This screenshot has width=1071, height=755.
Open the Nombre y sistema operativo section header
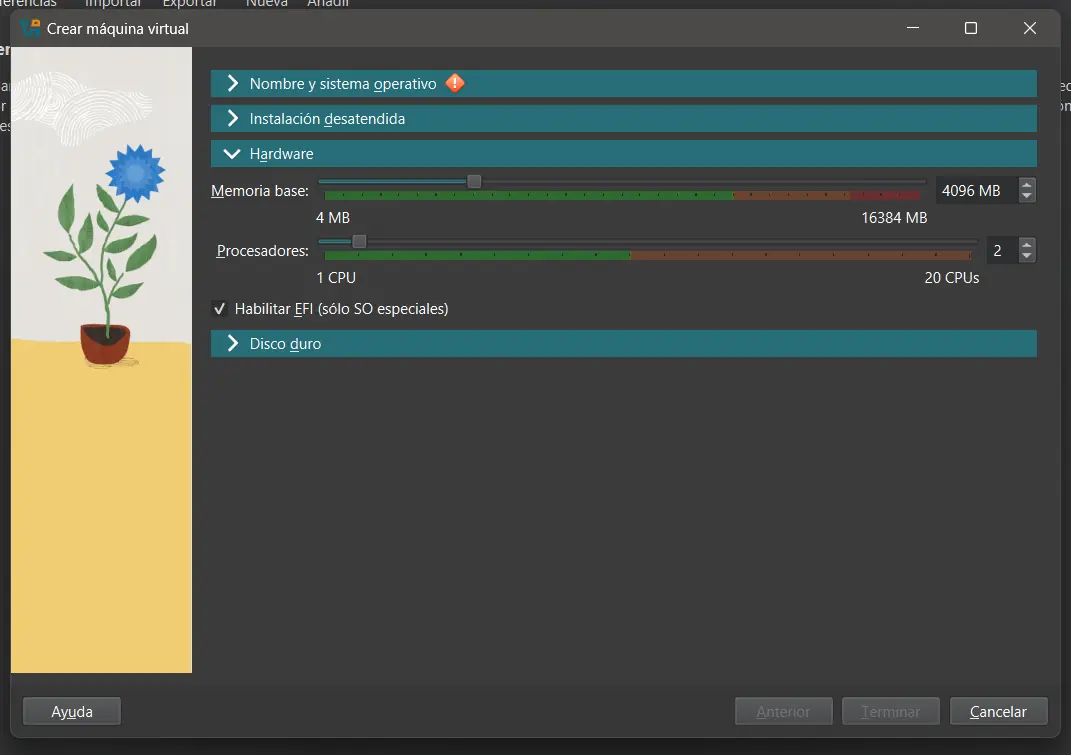[342, 84]
